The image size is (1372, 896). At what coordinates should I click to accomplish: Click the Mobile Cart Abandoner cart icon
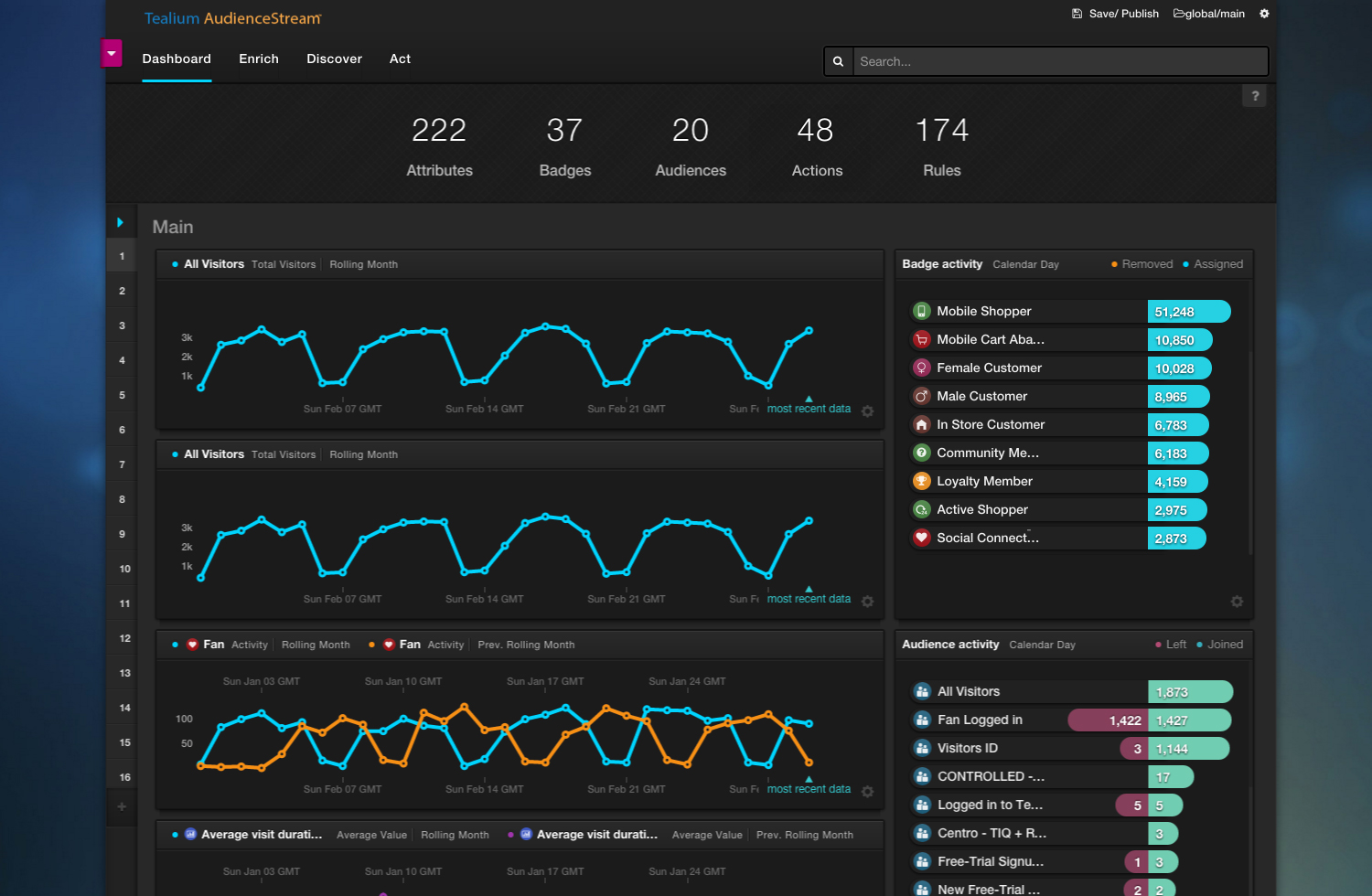pyautogui.click(x=921, y=339)
